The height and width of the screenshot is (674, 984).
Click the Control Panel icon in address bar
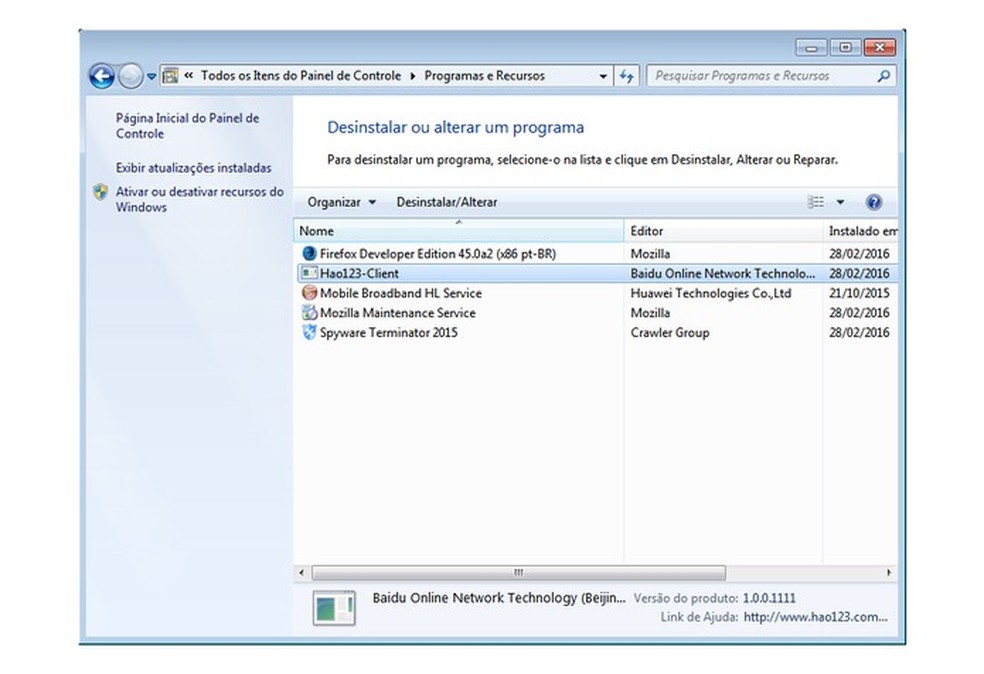(x=170, y=76)
